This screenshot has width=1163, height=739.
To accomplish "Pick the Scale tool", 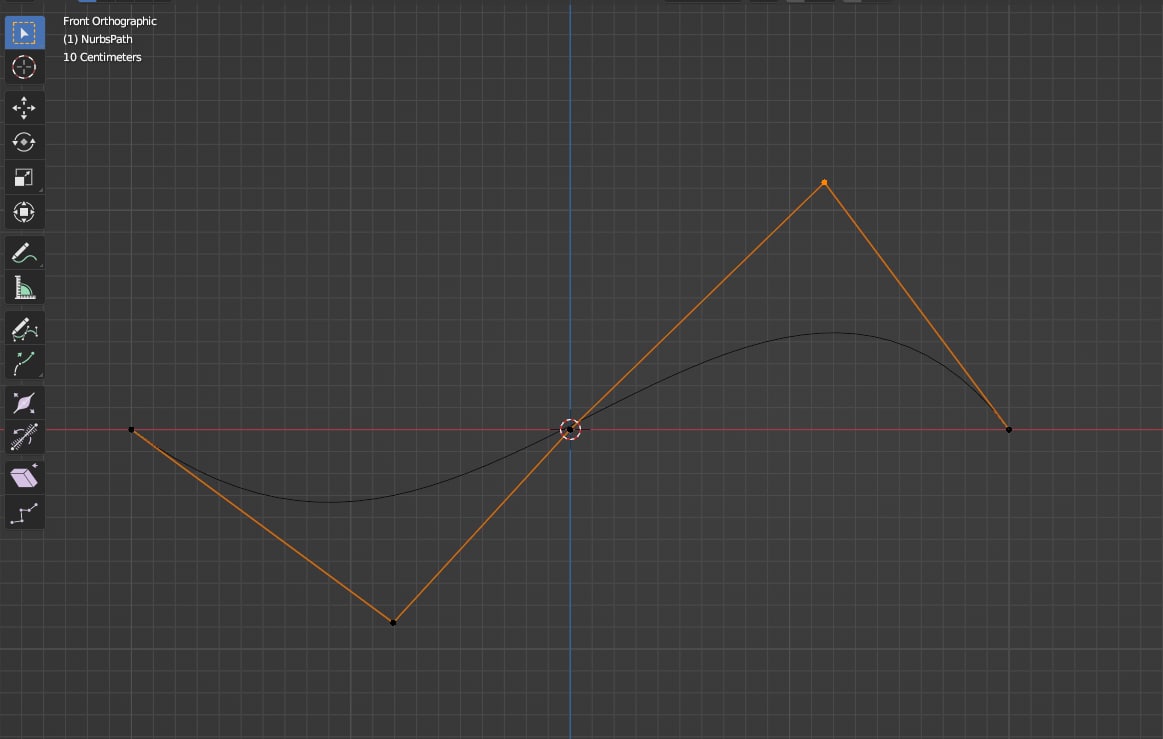I will (x=24, y=177).
